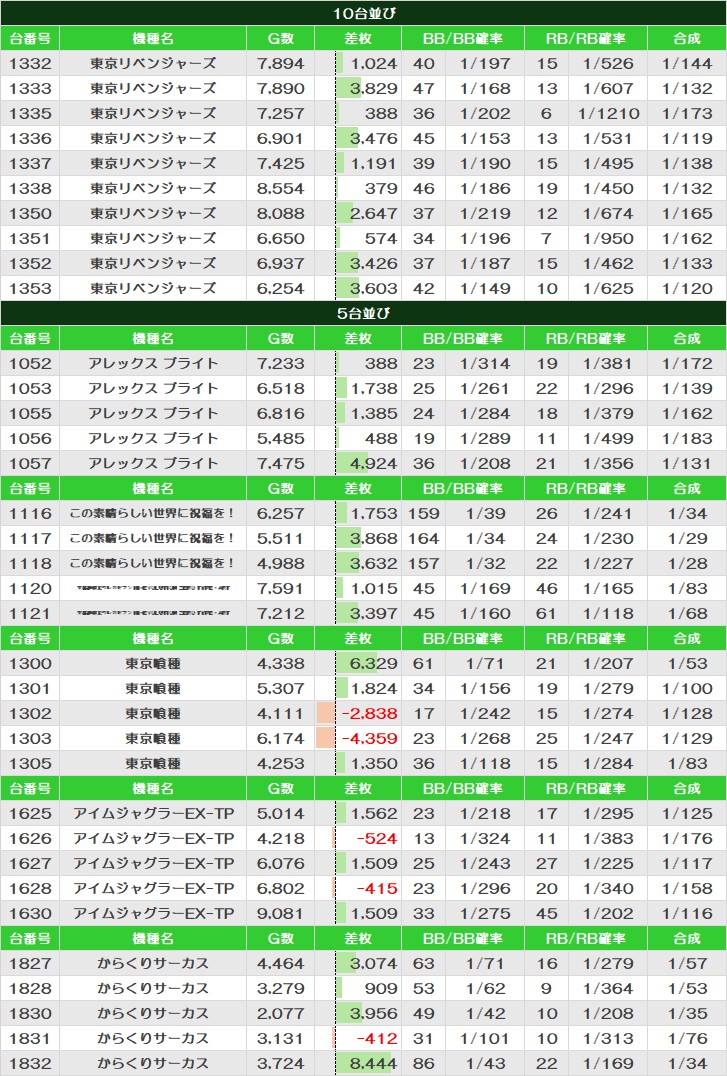Click combined rate 1/57 for machine 1827
727x1076 pixels.
click(x=687, y=963)
